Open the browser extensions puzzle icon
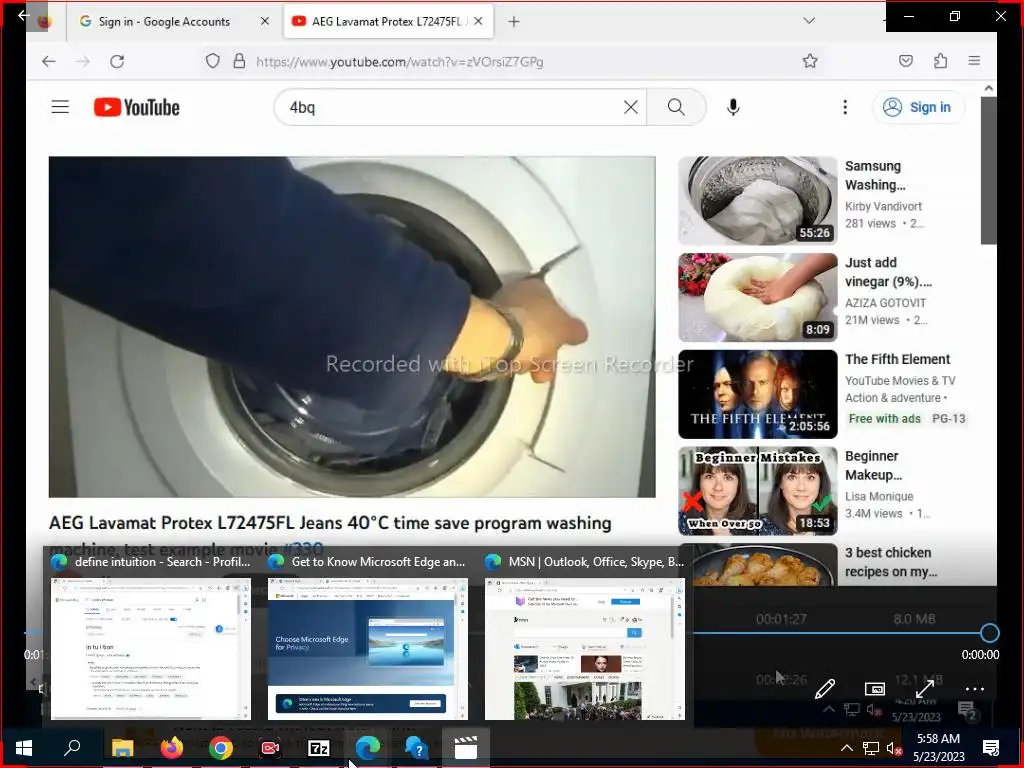 (940, 61)
